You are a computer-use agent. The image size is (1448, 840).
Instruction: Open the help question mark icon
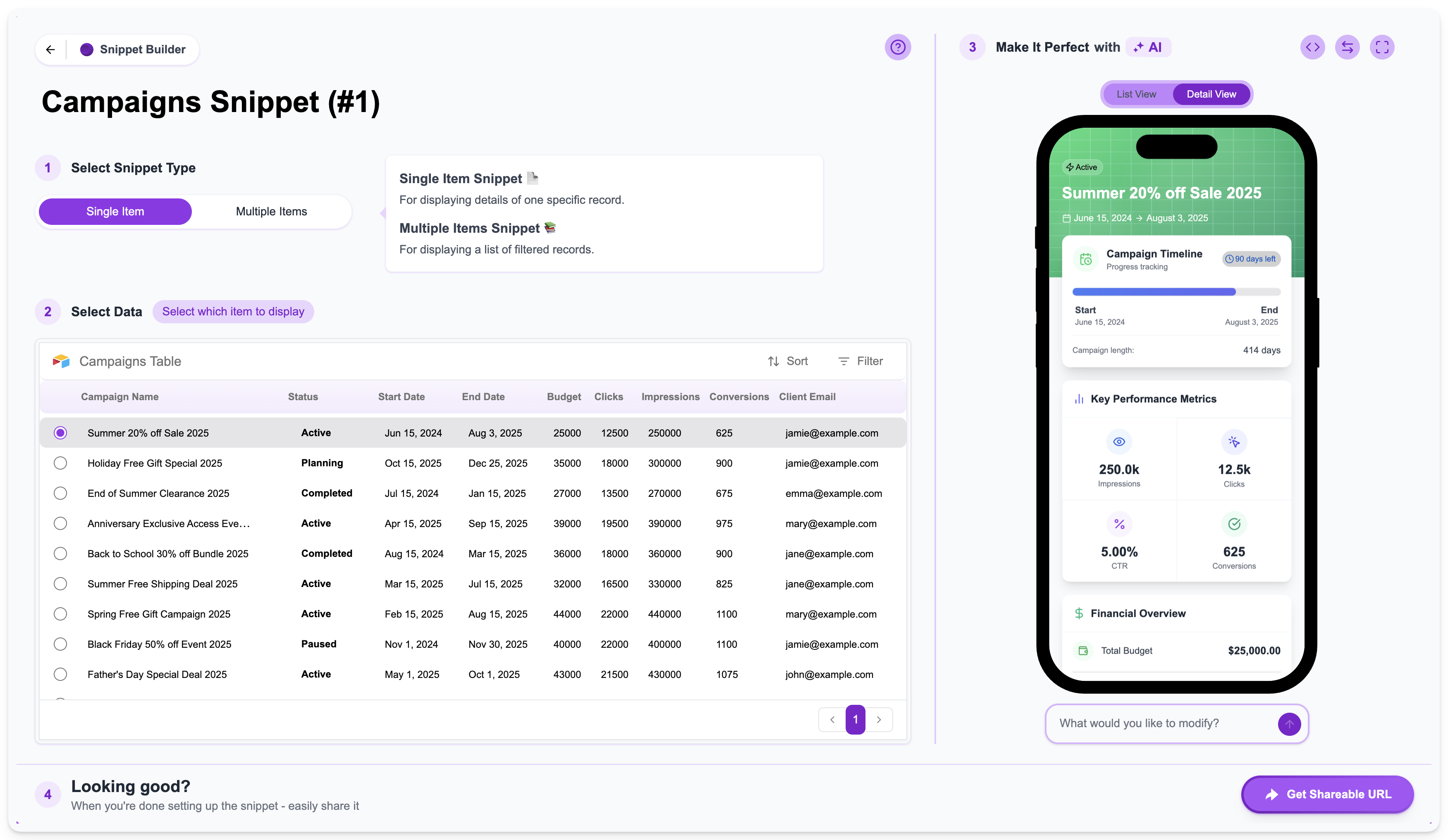(x=898, y=47)
